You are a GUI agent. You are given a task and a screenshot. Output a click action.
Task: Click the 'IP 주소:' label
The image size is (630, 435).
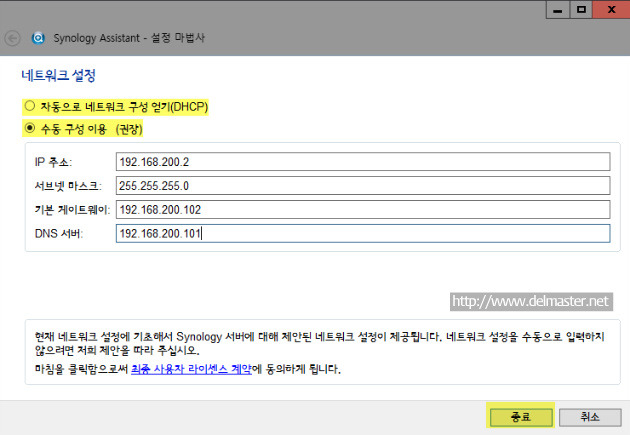[53, 162]
